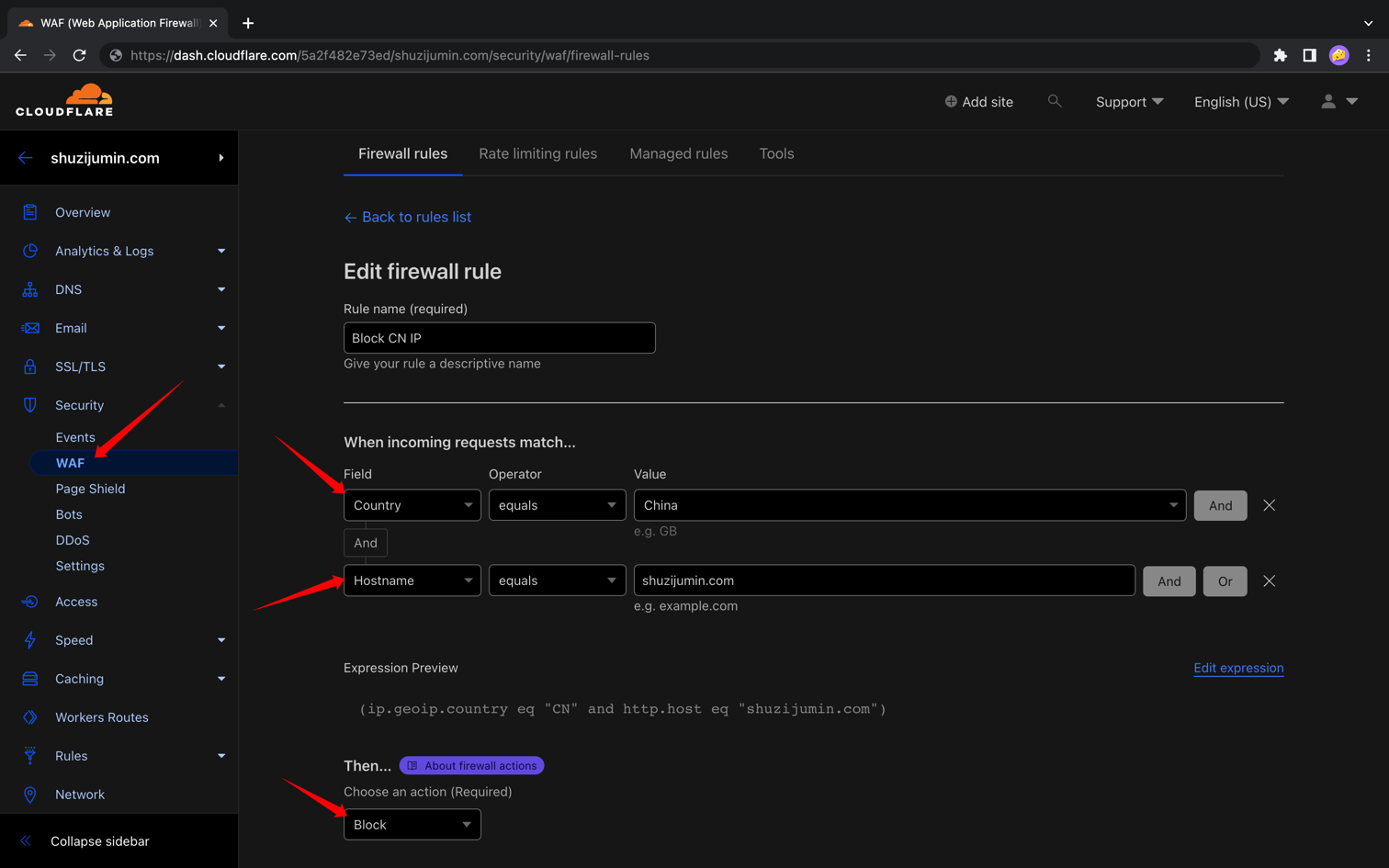
Task: Click the Email envelope icon
Action: point(30,328)
